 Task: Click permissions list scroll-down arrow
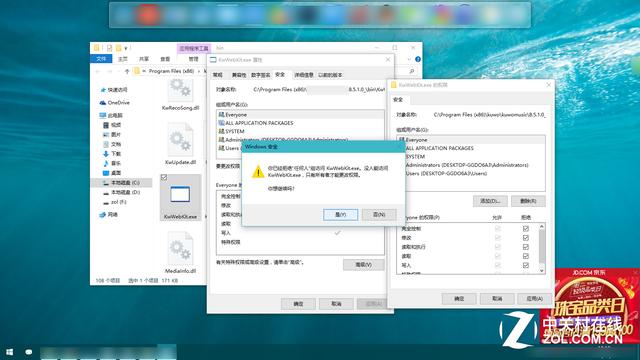(x=542, y=270)
